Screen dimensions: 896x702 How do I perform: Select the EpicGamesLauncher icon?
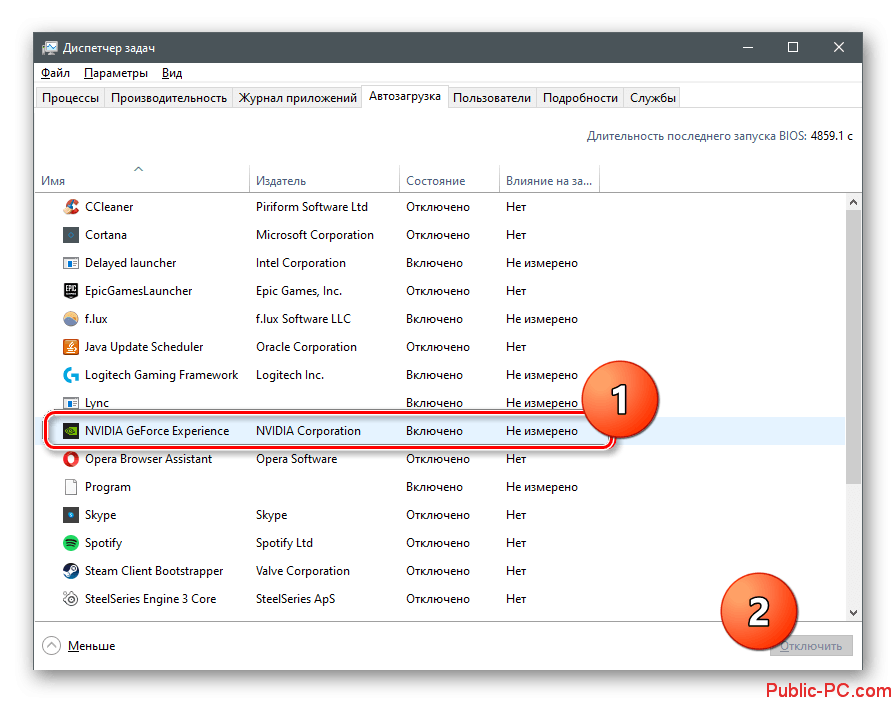71,291
